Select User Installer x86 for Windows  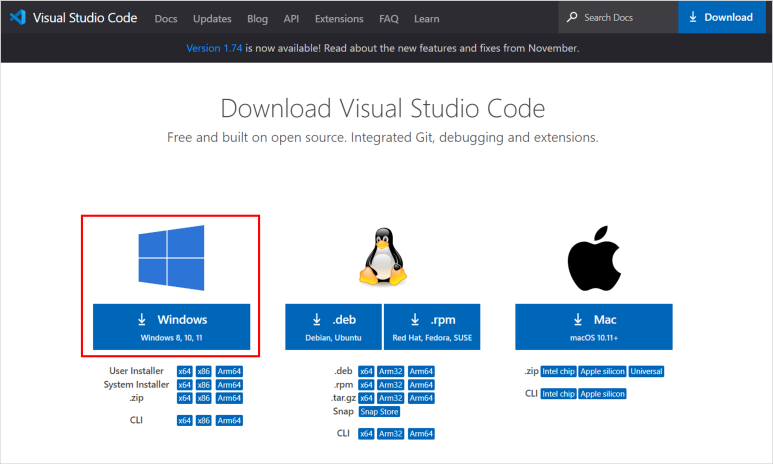pyautogui.click(x=204, y=371)
